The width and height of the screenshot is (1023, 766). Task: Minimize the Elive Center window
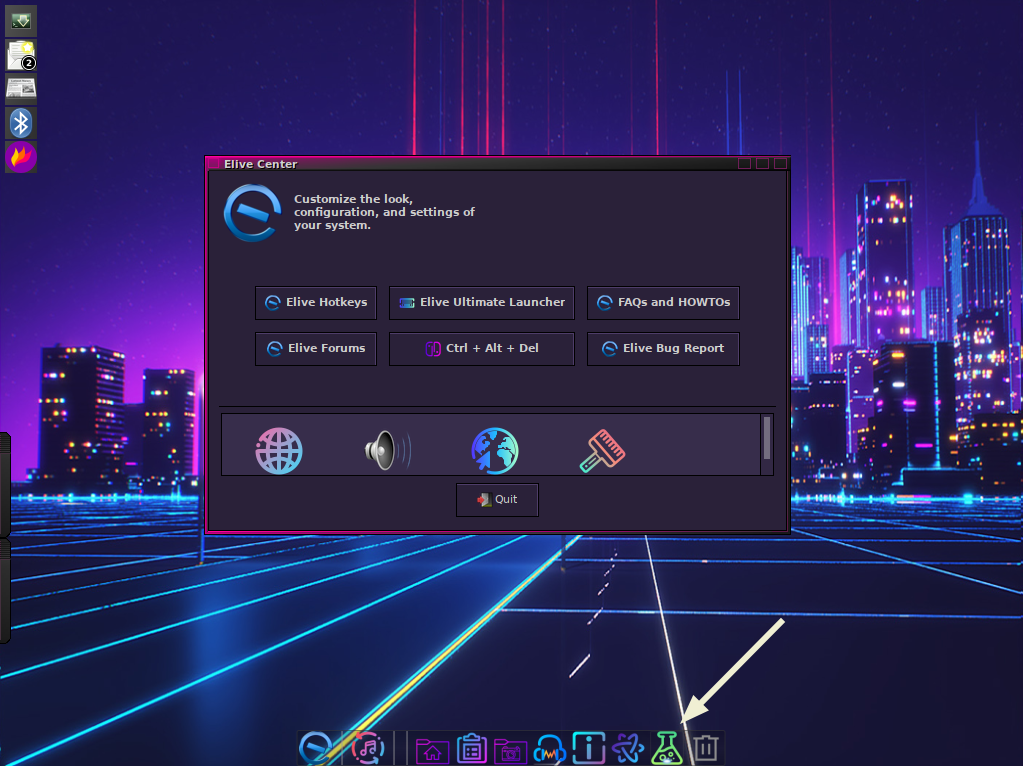744,163
